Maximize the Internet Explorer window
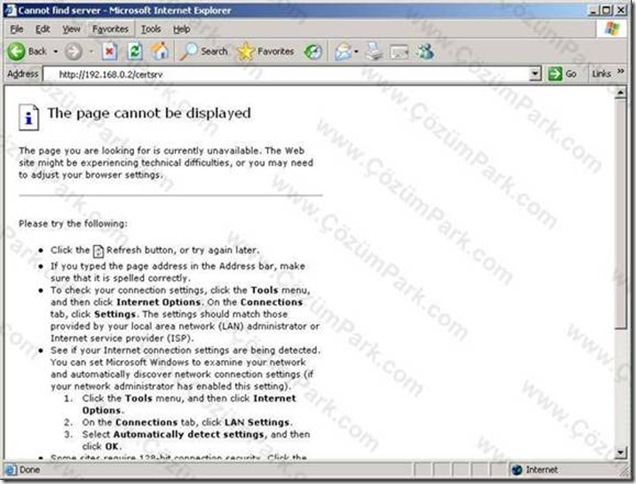This screenshot has height=484, width=636. 607,10
